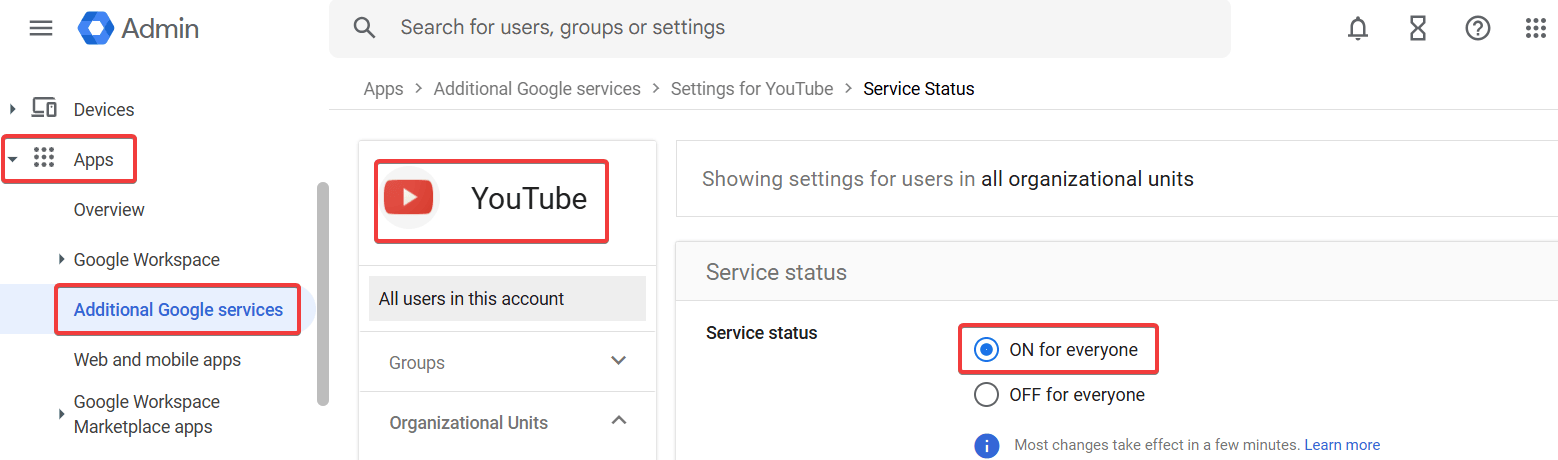Click the Service Status breadcrumb text
This screenshot has width=1558, height=460.
[919, 89]
